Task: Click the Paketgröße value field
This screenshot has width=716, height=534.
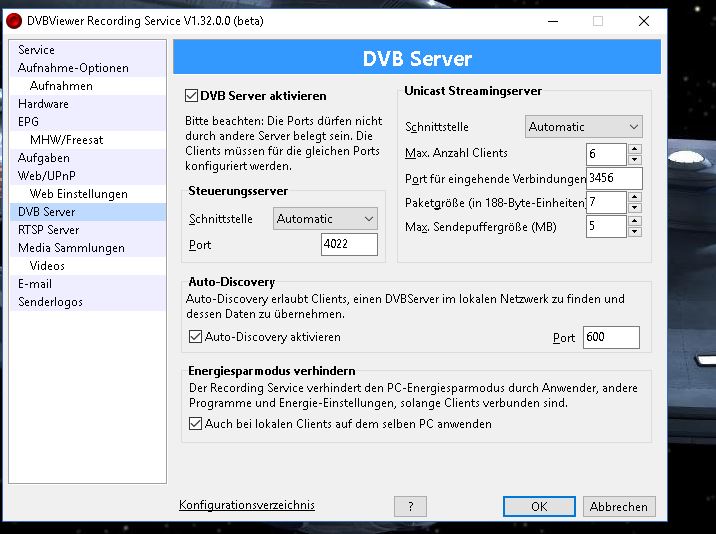Action: tap(606, 202)
